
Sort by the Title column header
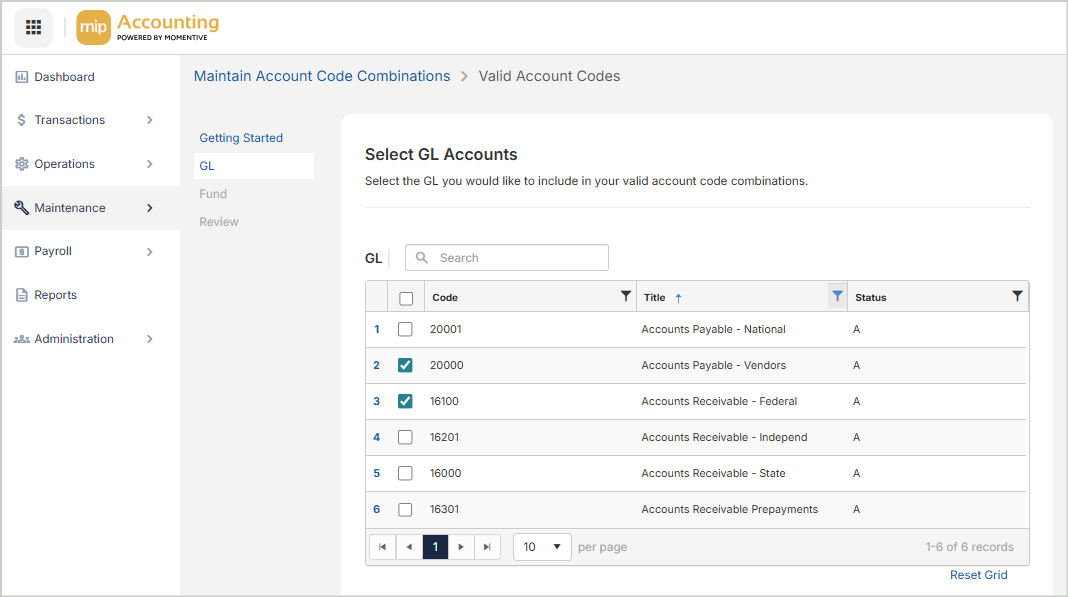click(x=655, y=297)
